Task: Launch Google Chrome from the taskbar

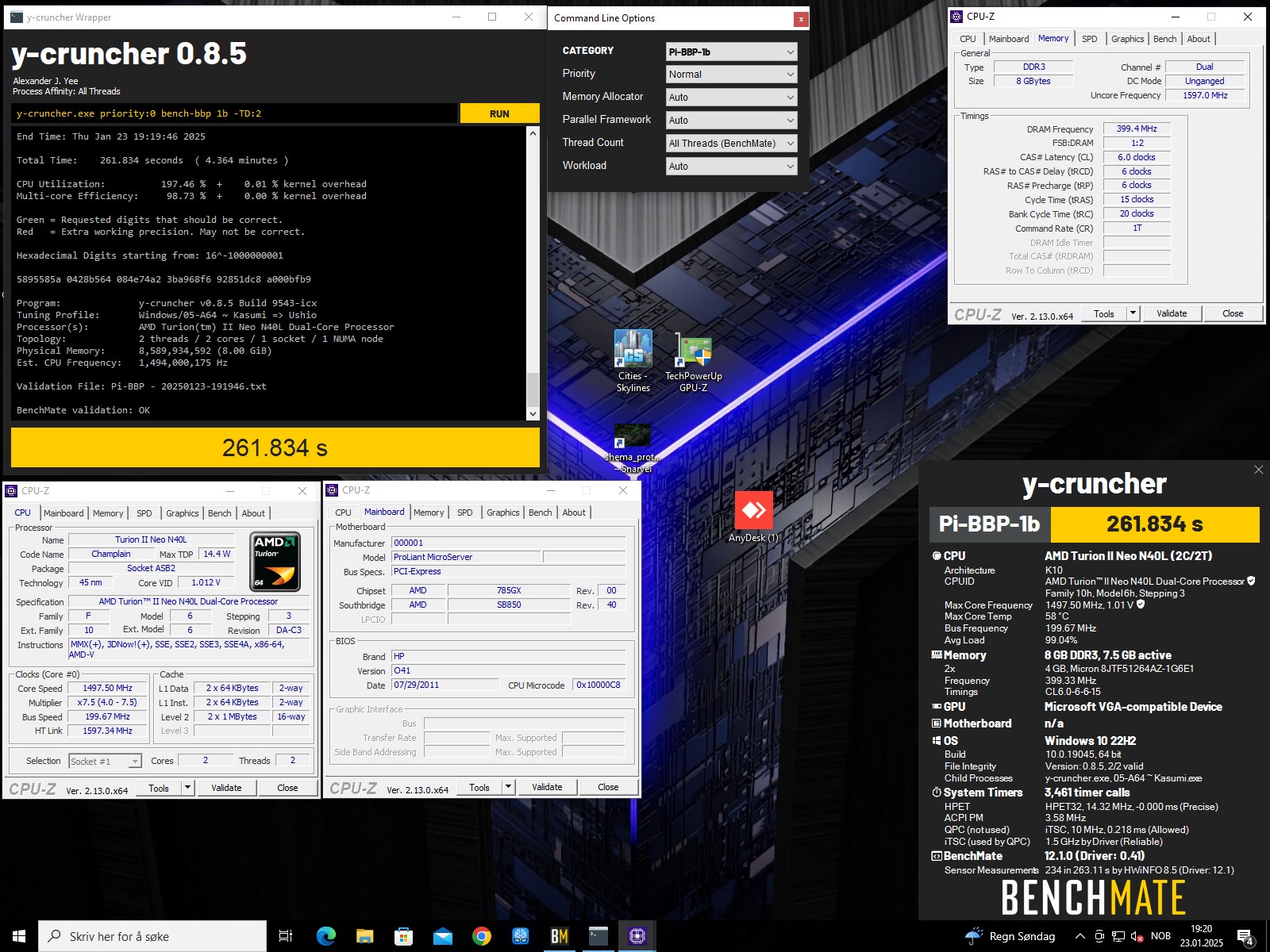Action: (482, 936)
